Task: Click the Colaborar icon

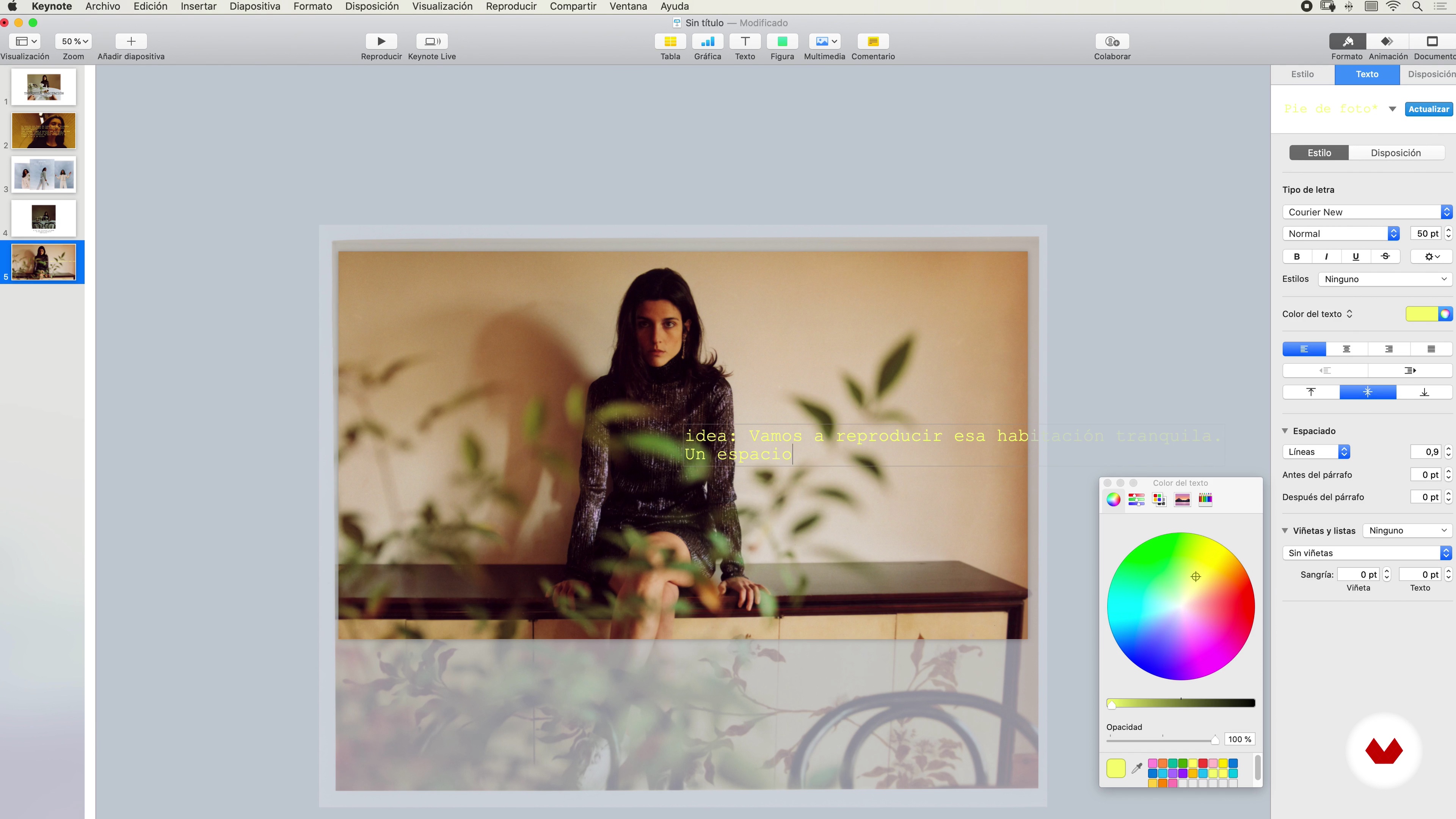Action: [1112, 41]
